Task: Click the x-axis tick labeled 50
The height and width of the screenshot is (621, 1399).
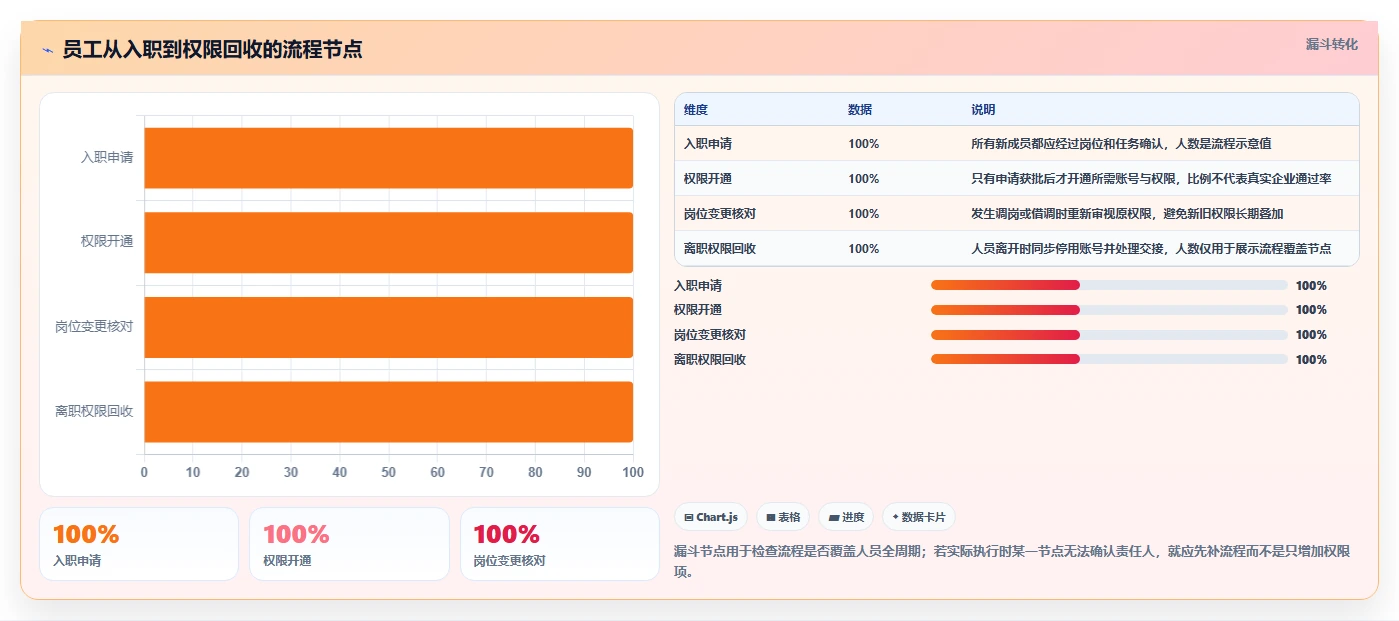Action: point(388,472)
